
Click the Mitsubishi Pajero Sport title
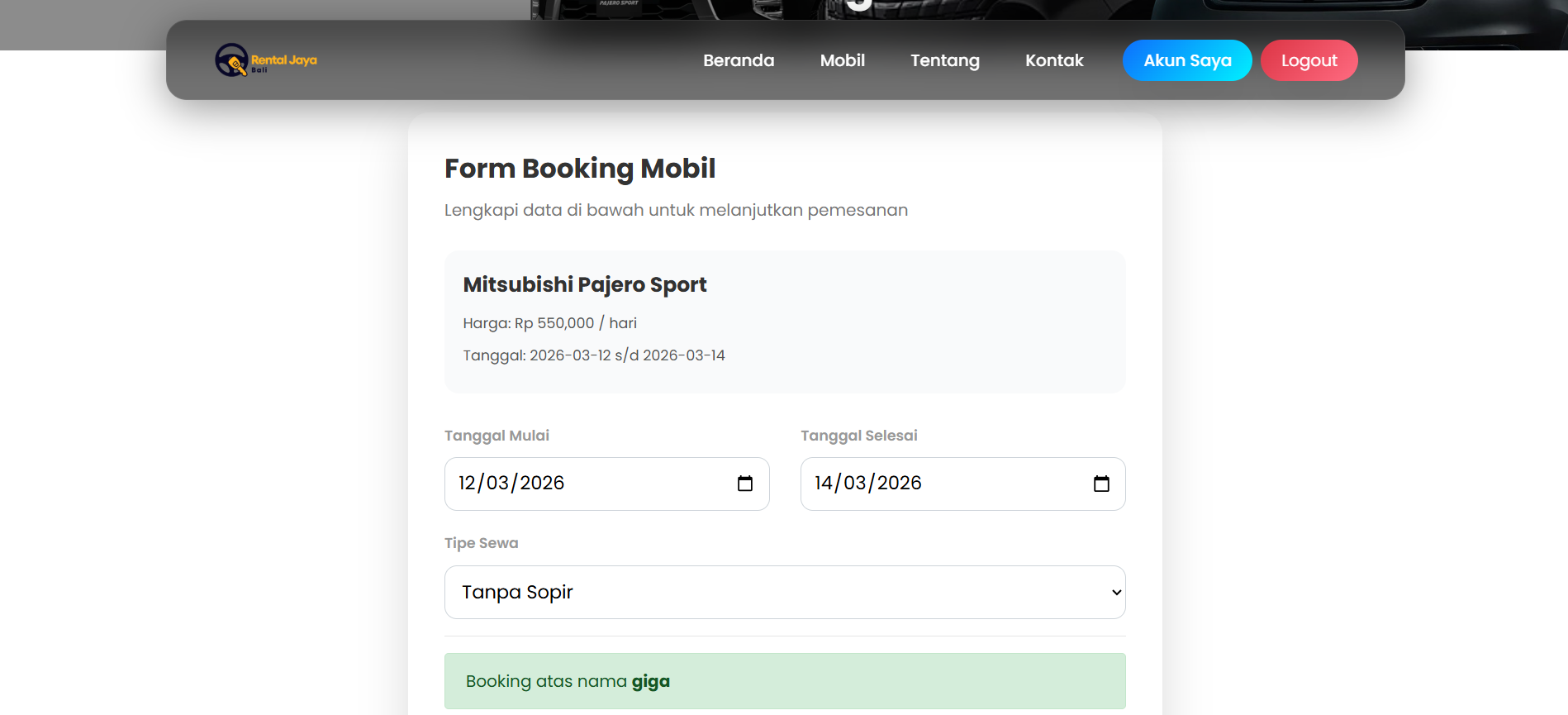click(584, 284)
